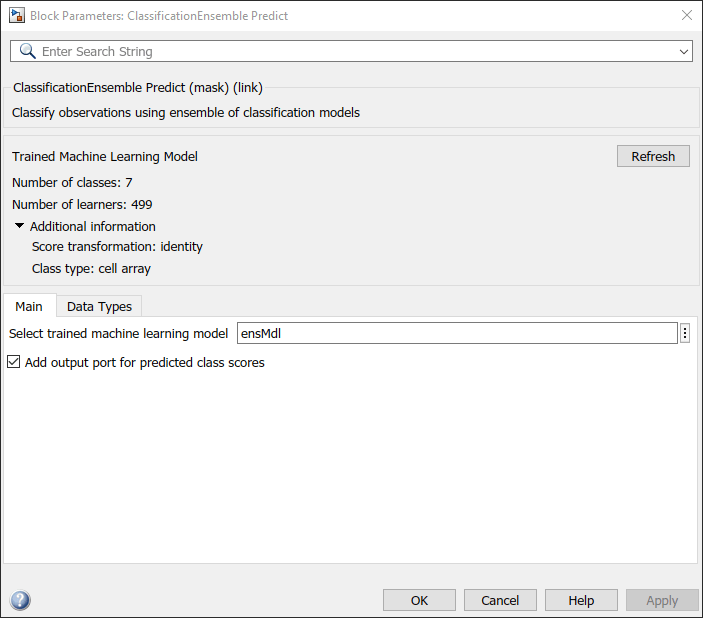Click the Refresh button

tap(653, 156)
